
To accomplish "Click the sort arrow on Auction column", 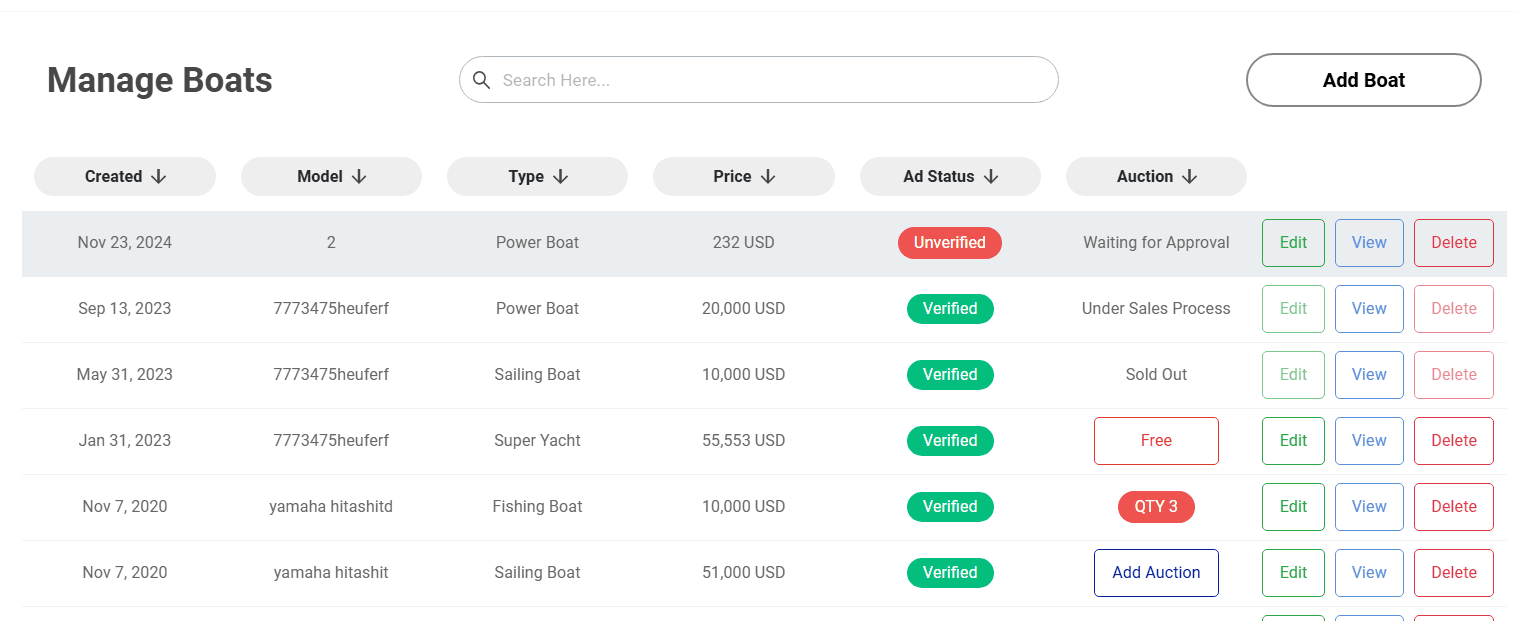I will pyautogui.click(x=1189, y=176).
